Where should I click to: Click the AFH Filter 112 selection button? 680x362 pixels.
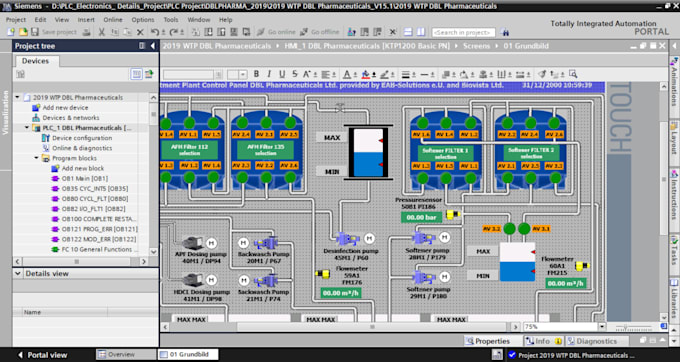click(191, 150)
